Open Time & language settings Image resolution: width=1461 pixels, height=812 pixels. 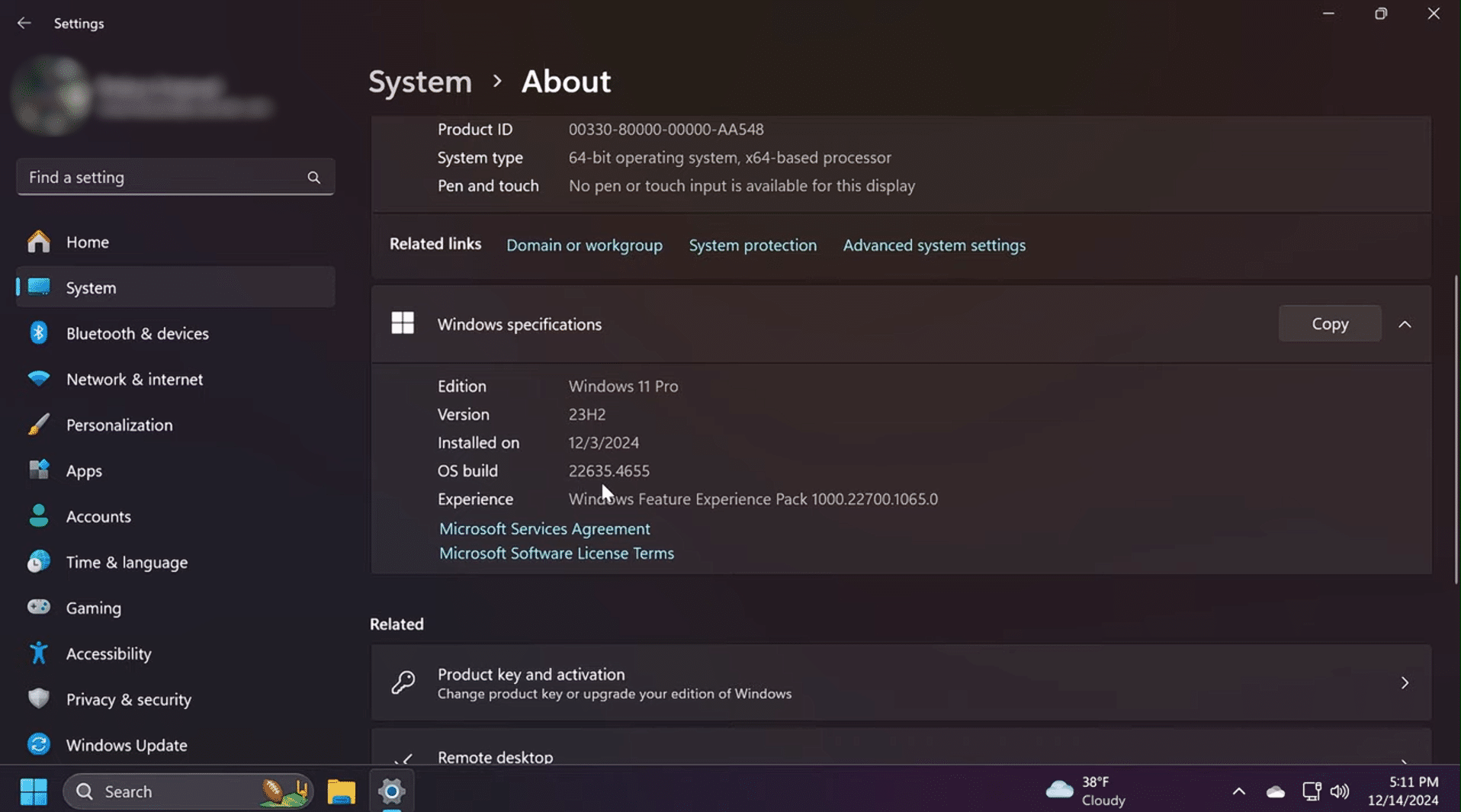(x=175, y=562)
